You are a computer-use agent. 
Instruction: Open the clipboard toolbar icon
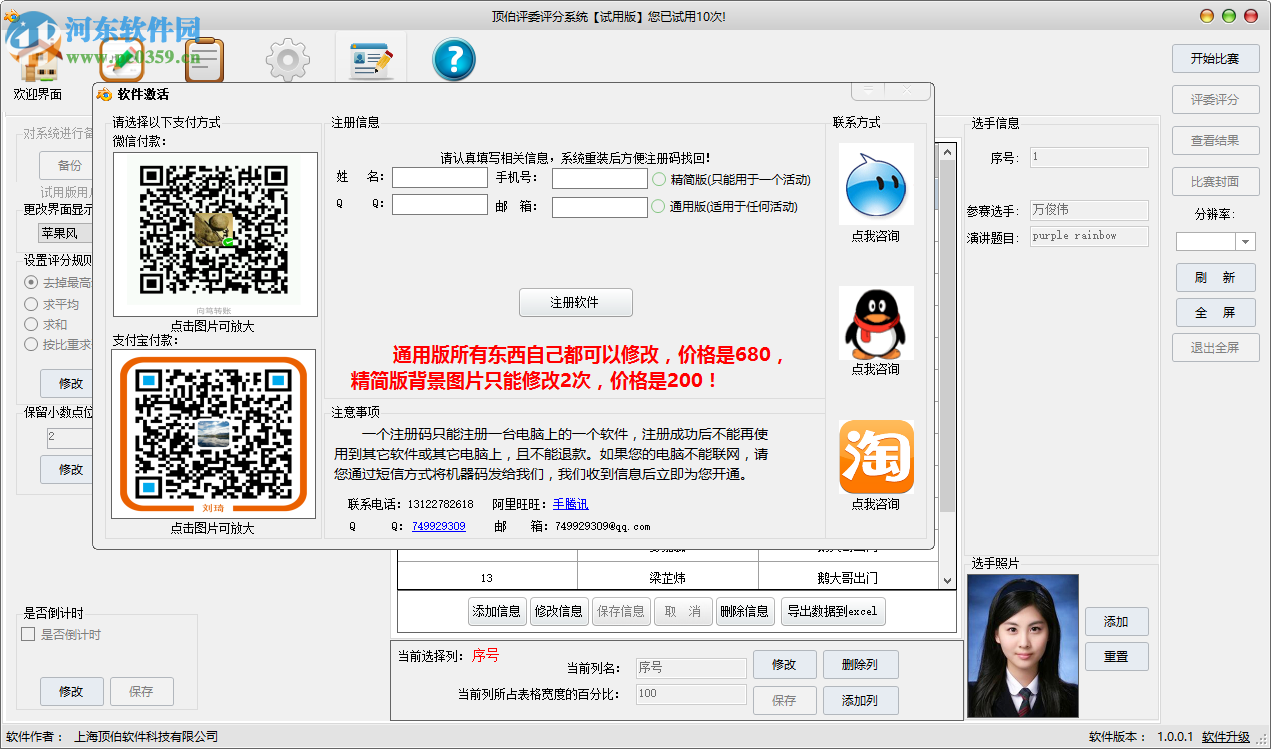(x=203, y=58)
